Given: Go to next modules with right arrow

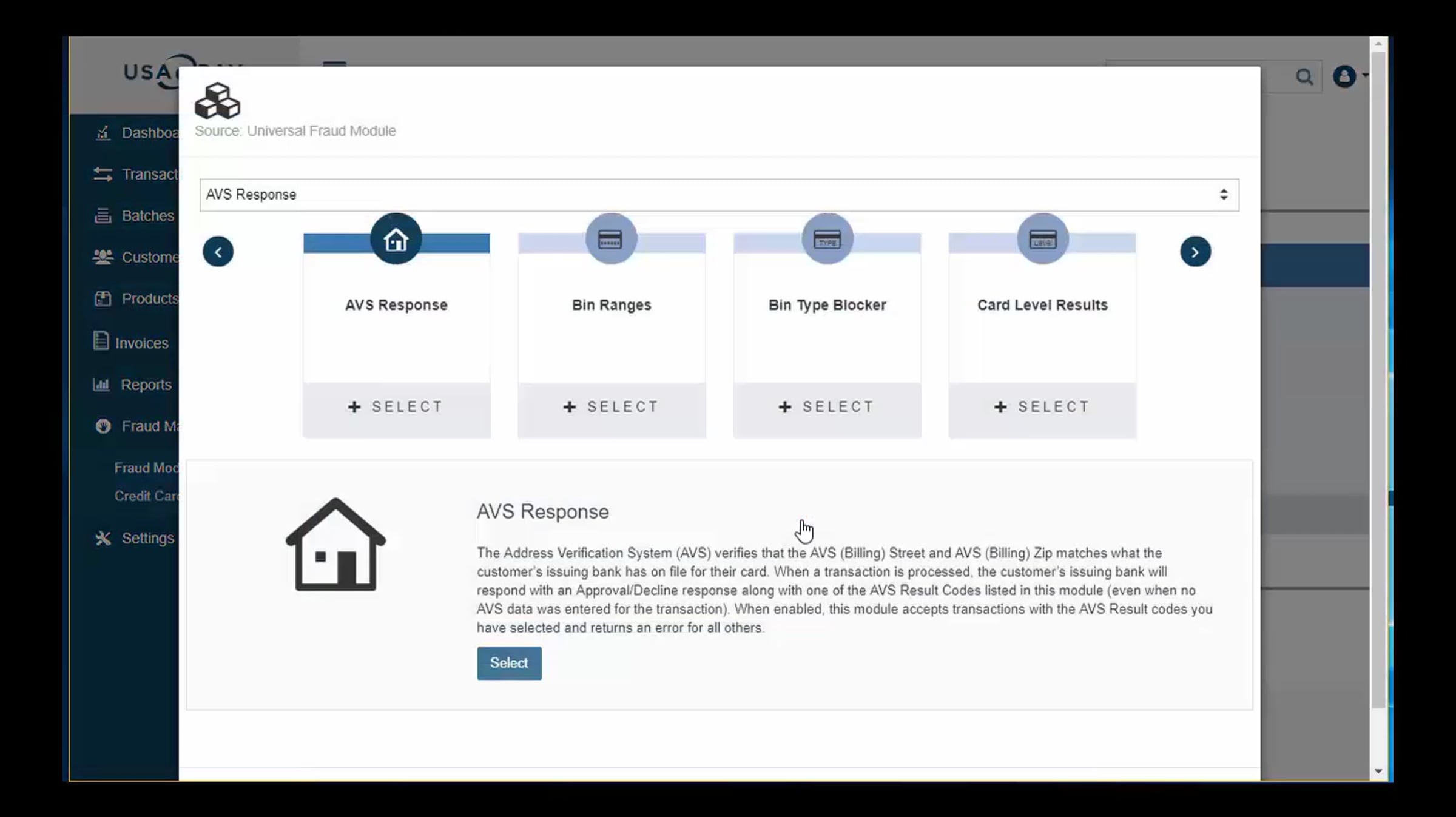Looking at the screenshot, I should click(1195, 252).
